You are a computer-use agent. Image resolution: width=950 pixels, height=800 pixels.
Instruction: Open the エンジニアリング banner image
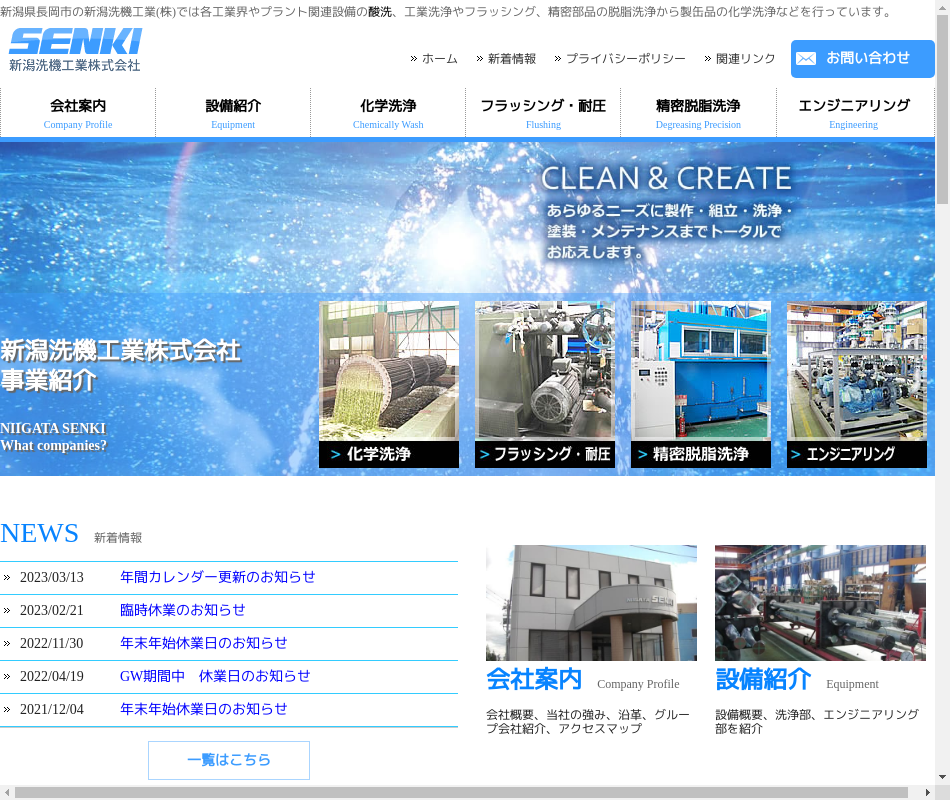click(x=857, y=384)
